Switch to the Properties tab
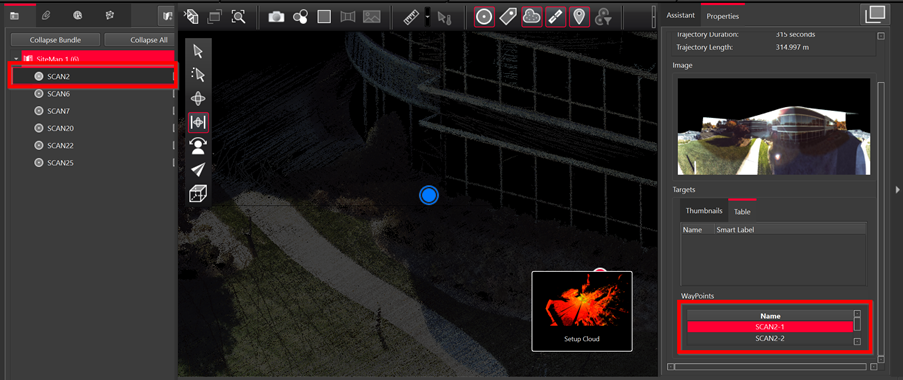 (723, 16)
